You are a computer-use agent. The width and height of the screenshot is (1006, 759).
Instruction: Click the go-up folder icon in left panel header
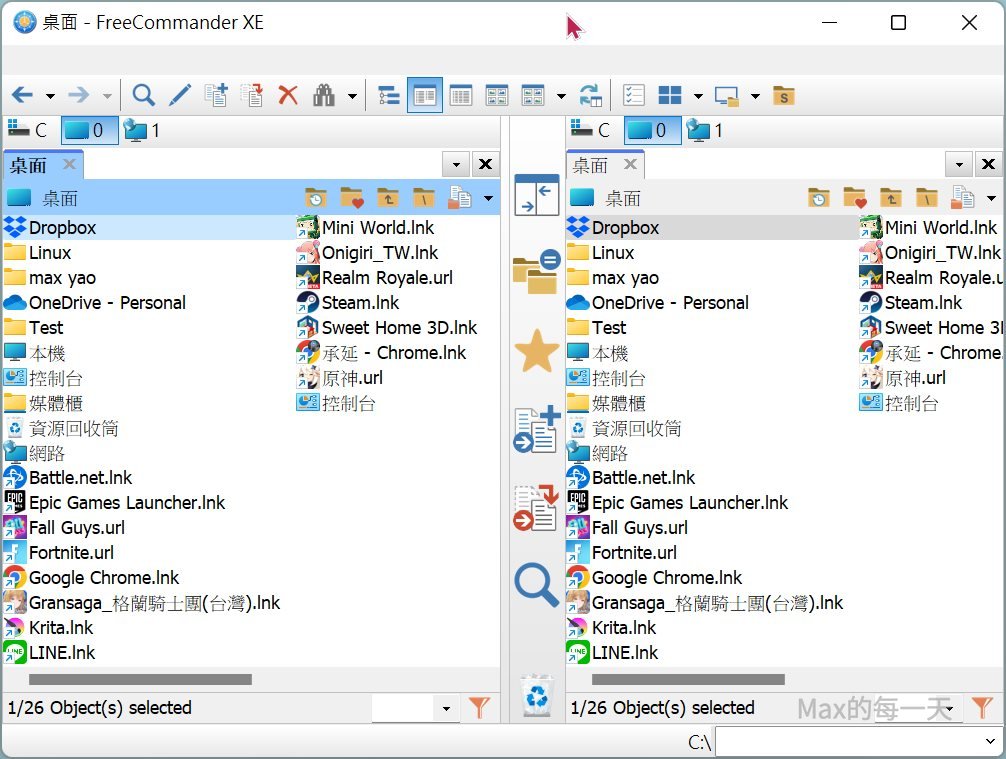[x=387, y=198]
